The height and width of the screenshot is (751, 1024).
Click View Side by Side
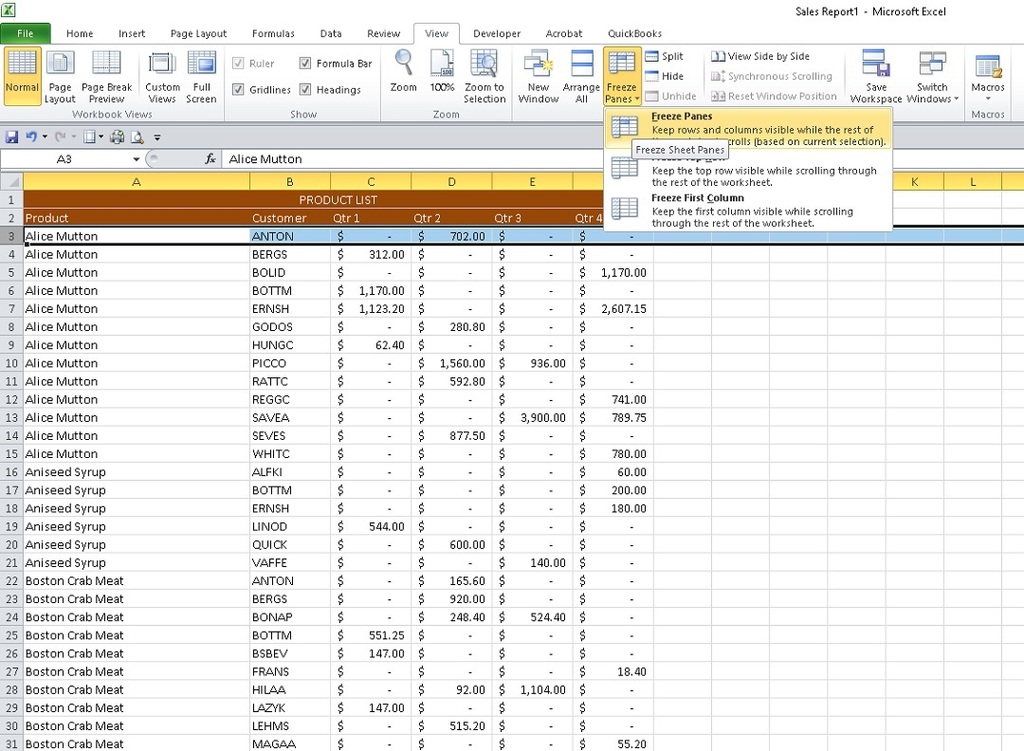pyautogui.click(x=761, y=57)
